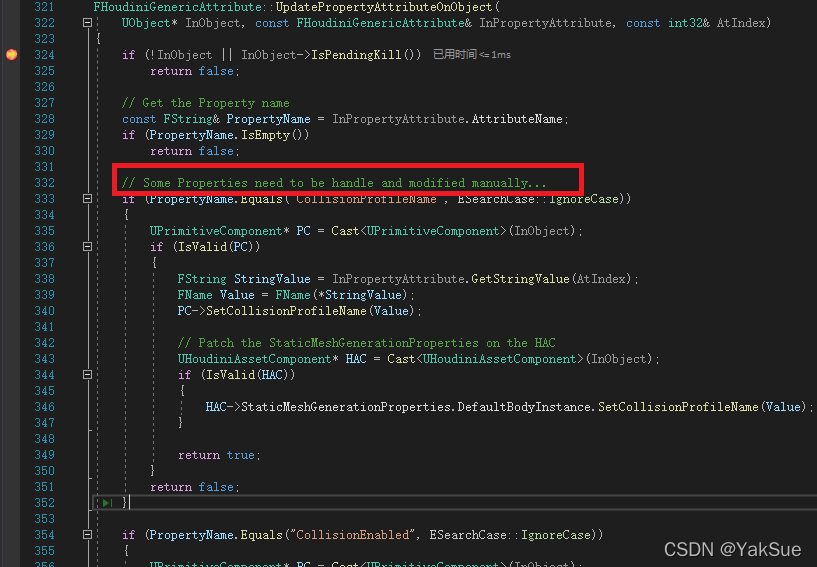Click line number 340 in the gutter

tap(44, 311)
